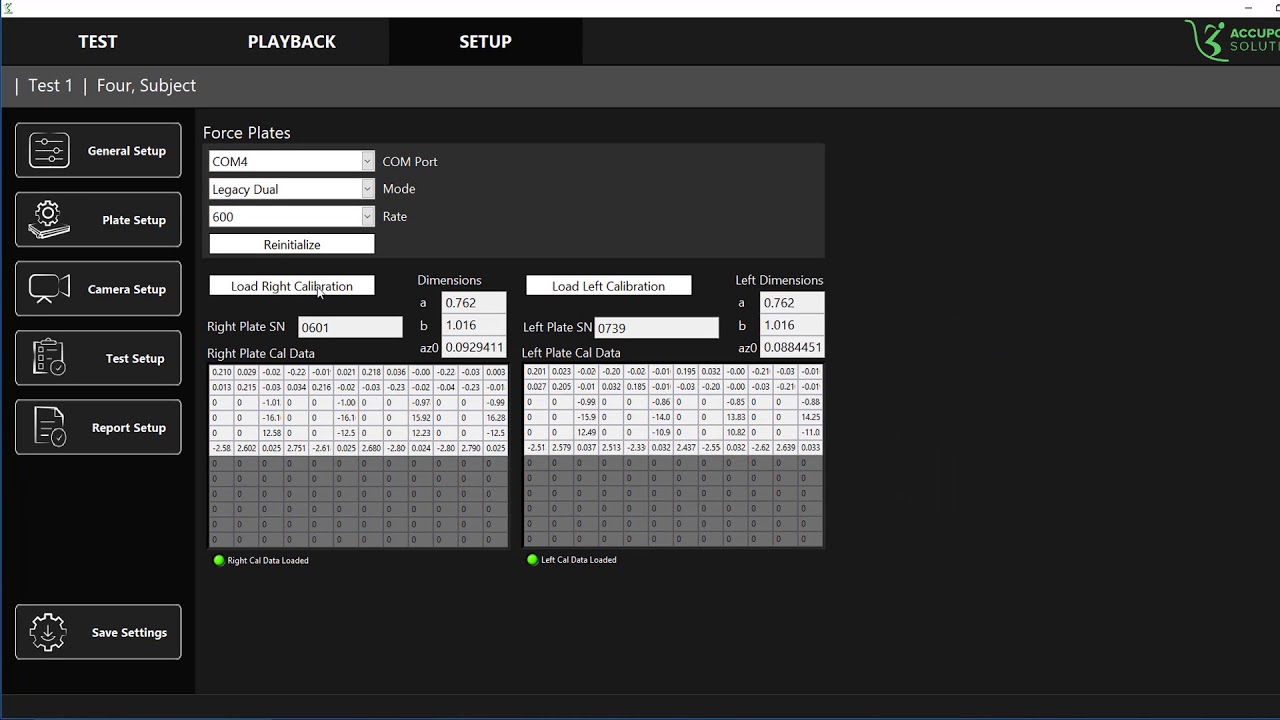Expand the Mode dropdown arrow
Viewport: 1280px width, 720px height.
pos(367,189)
